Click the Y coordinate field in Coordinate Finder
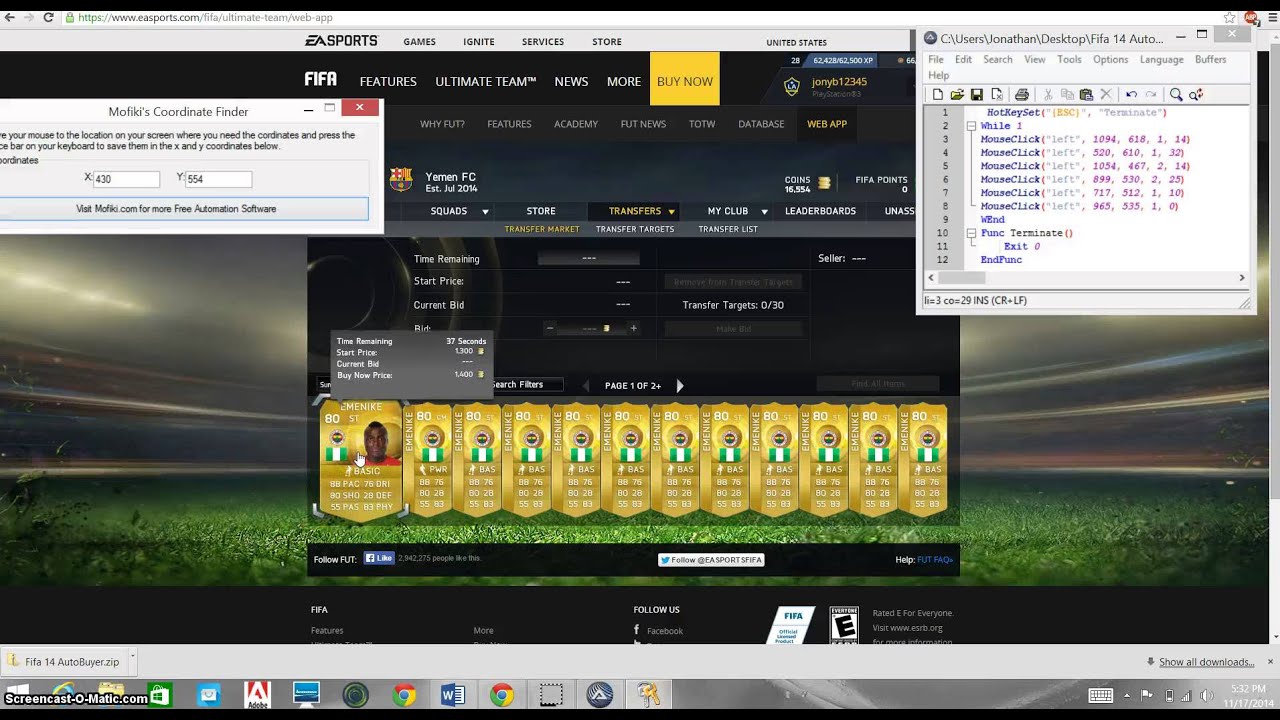This screenshot has height=720, width=1280. 218,179
